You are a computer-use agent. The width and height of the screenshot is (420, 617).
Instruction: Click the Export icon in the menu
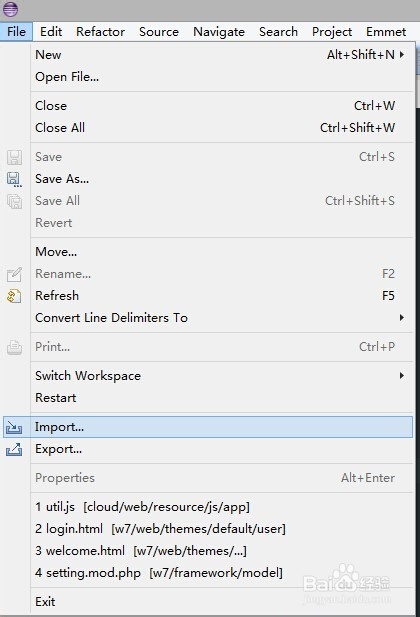pyautogui.click(x=14, y=449)
